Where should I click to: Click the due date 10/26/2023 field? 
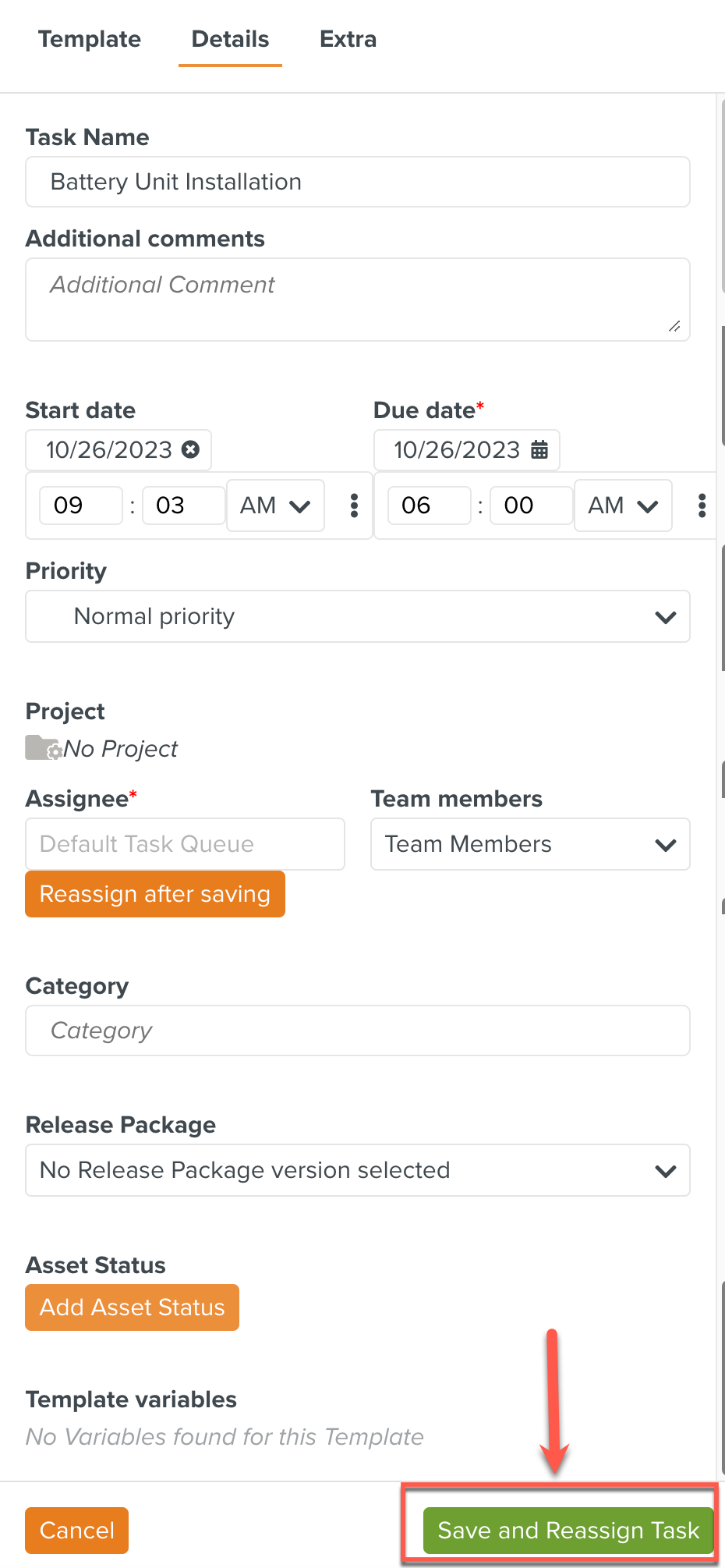pos(466,450)
